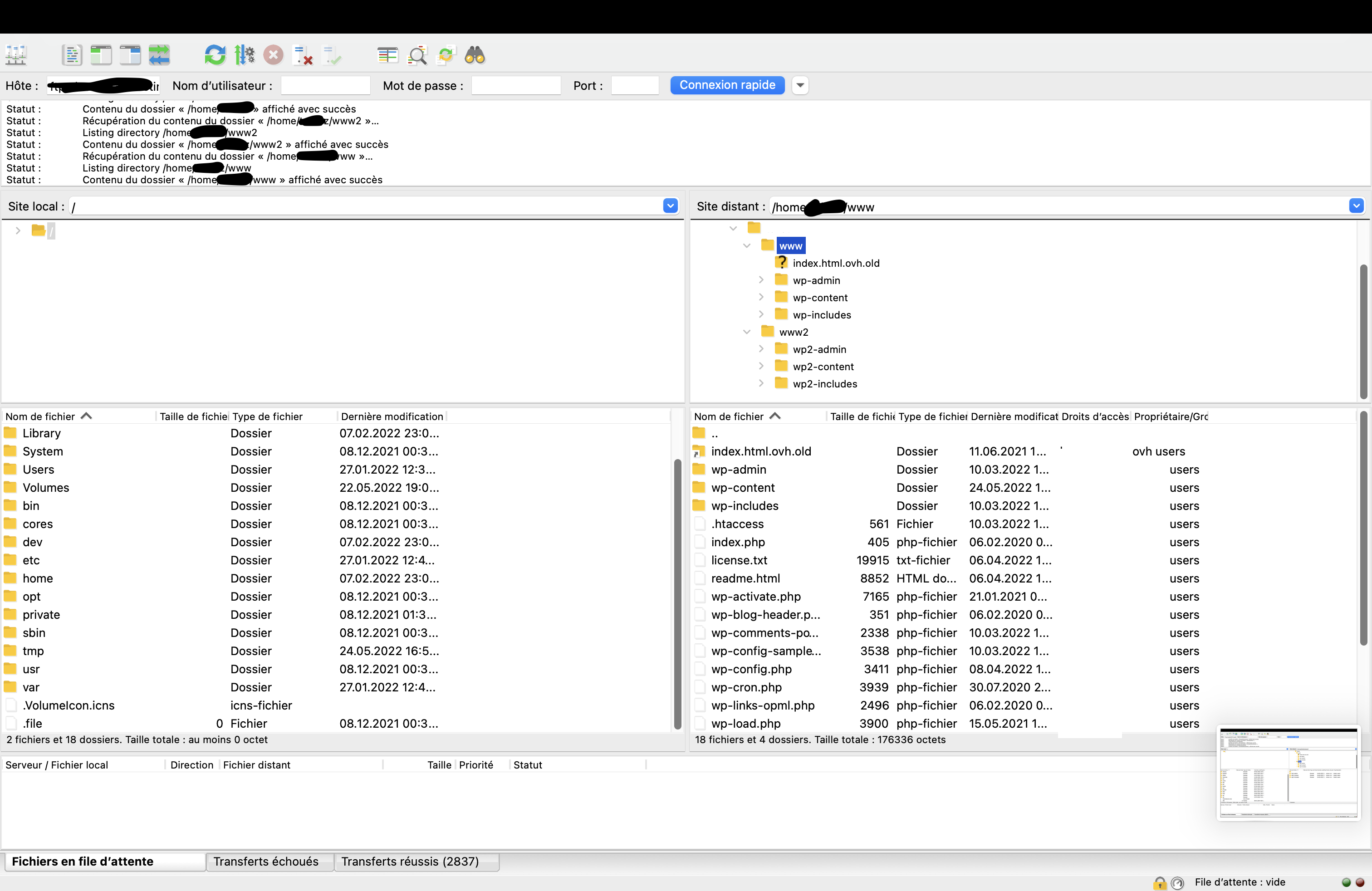The height and width of the screenshot is (891, 1372).
Task: Switch to the Transferts échoués tab
Action: coord(266,861)
